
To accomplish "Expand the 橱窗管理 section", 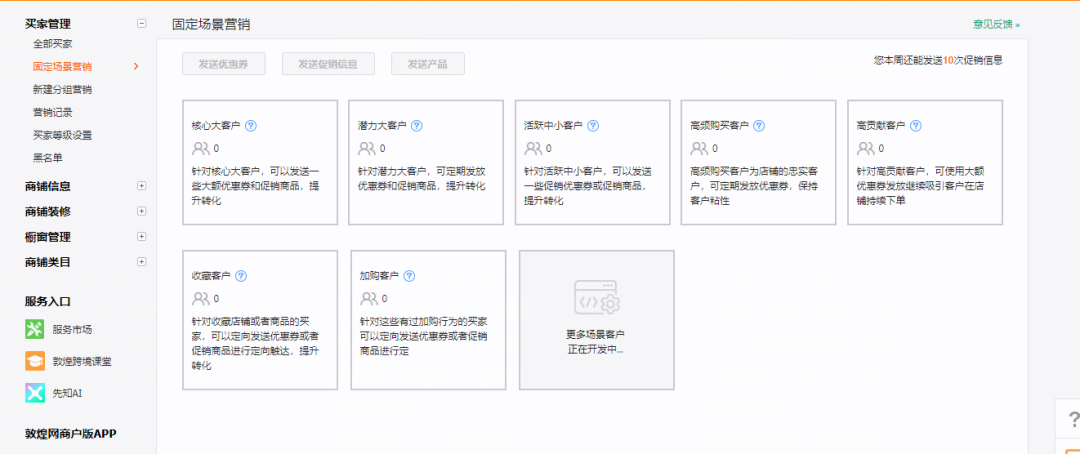I will pos(142,236).
